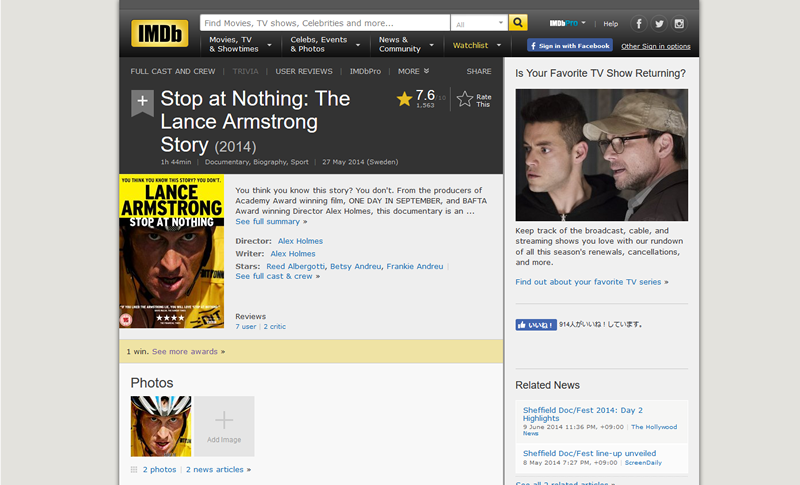Open IMDb's Facebook page icon
This screenshot has width=800, height=485.
pos(639,23)
